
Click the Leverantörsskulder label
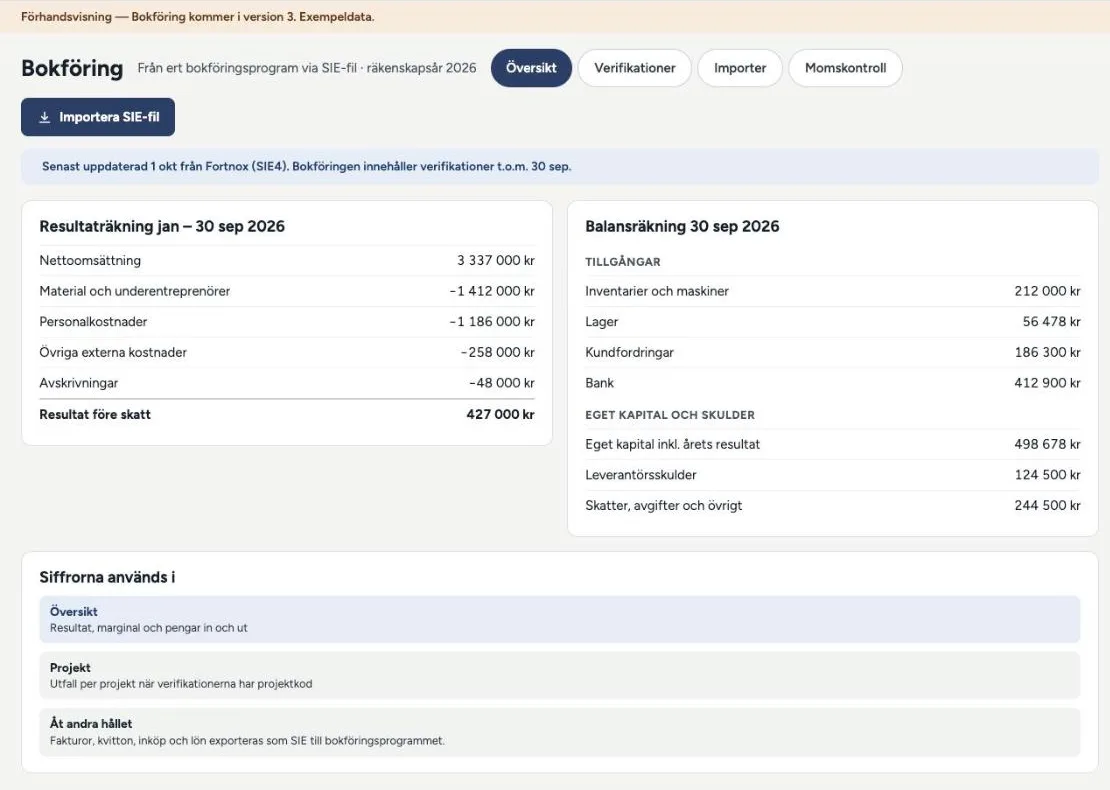(x=641, y=475)
